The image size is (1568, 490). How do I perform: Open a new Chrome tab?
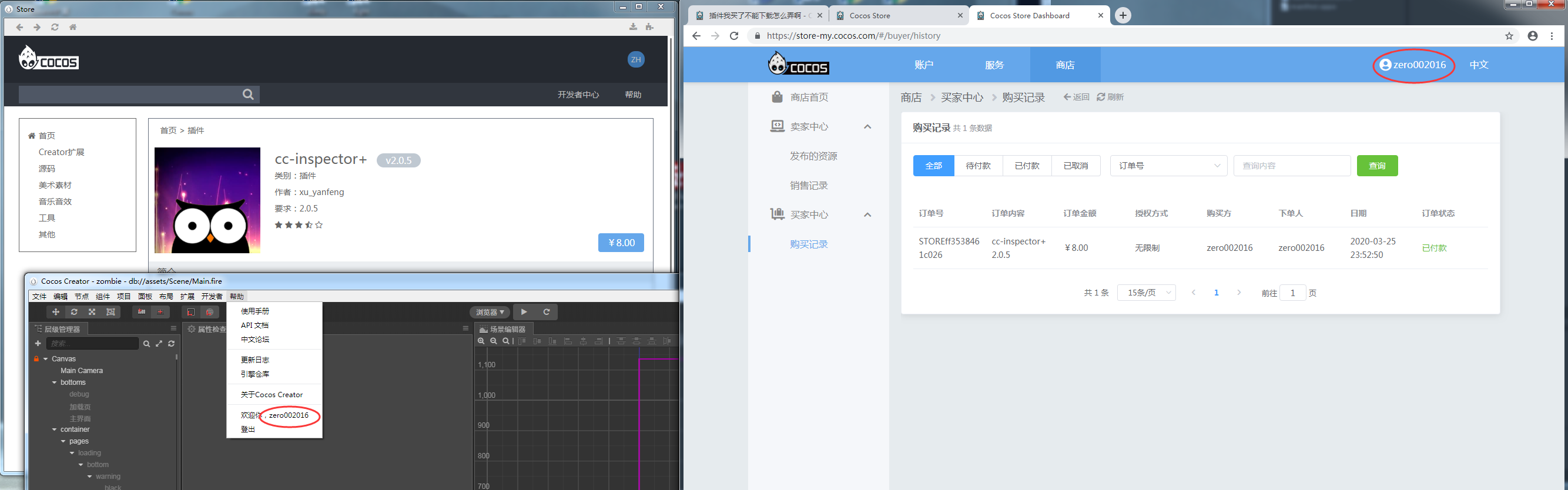1123,15
